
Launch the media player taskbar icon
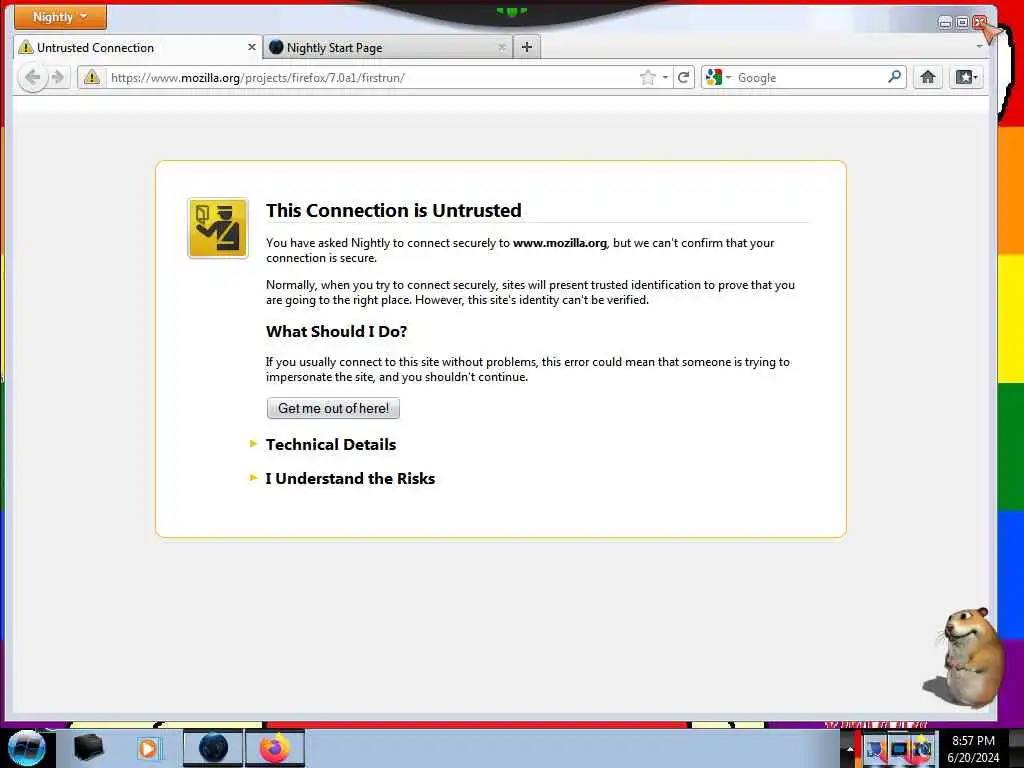click(148, 748)
